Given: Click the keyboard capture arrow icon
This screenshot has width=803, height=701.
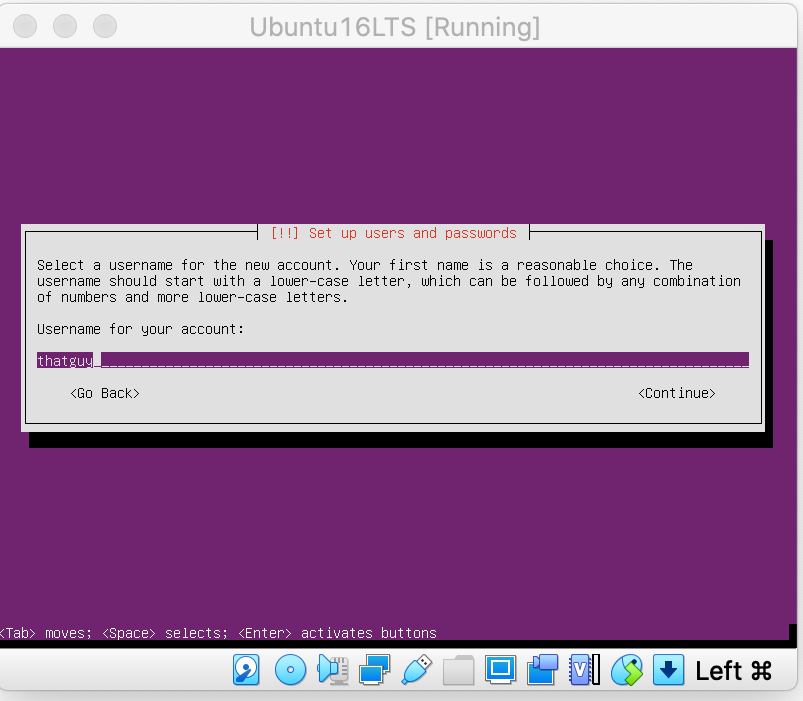Looking at the screenshot, I should 668,669.
